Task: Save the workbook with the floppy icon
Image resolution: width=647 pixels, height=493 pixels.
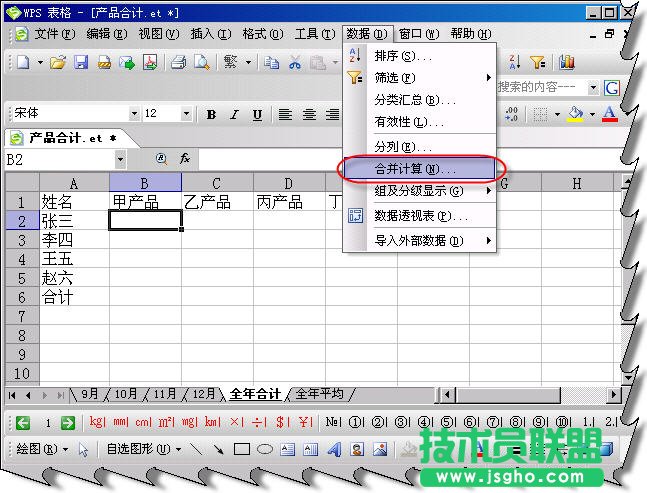Action: coord(81,62)
